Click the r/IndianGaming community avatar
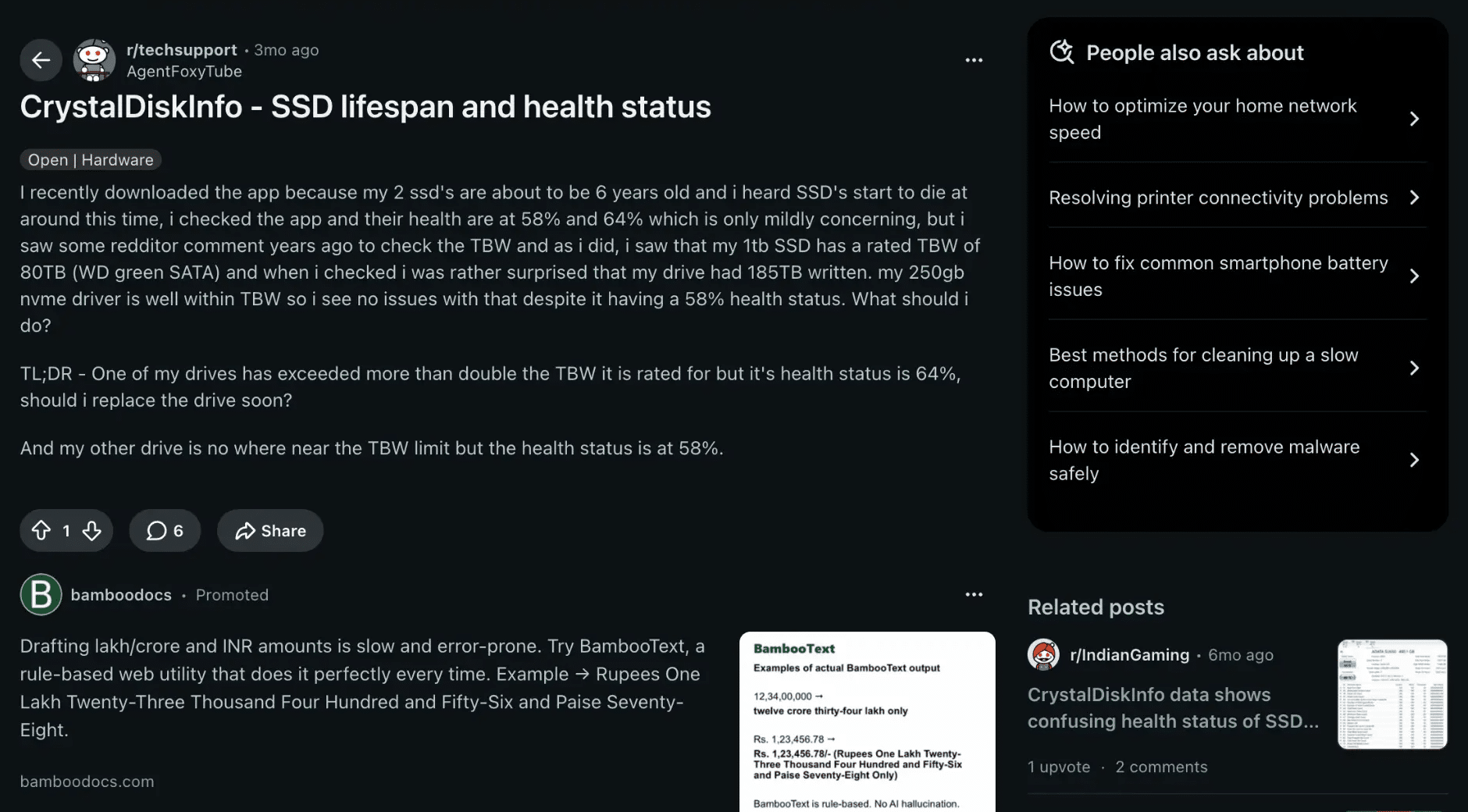 [x=1043, y=655]
